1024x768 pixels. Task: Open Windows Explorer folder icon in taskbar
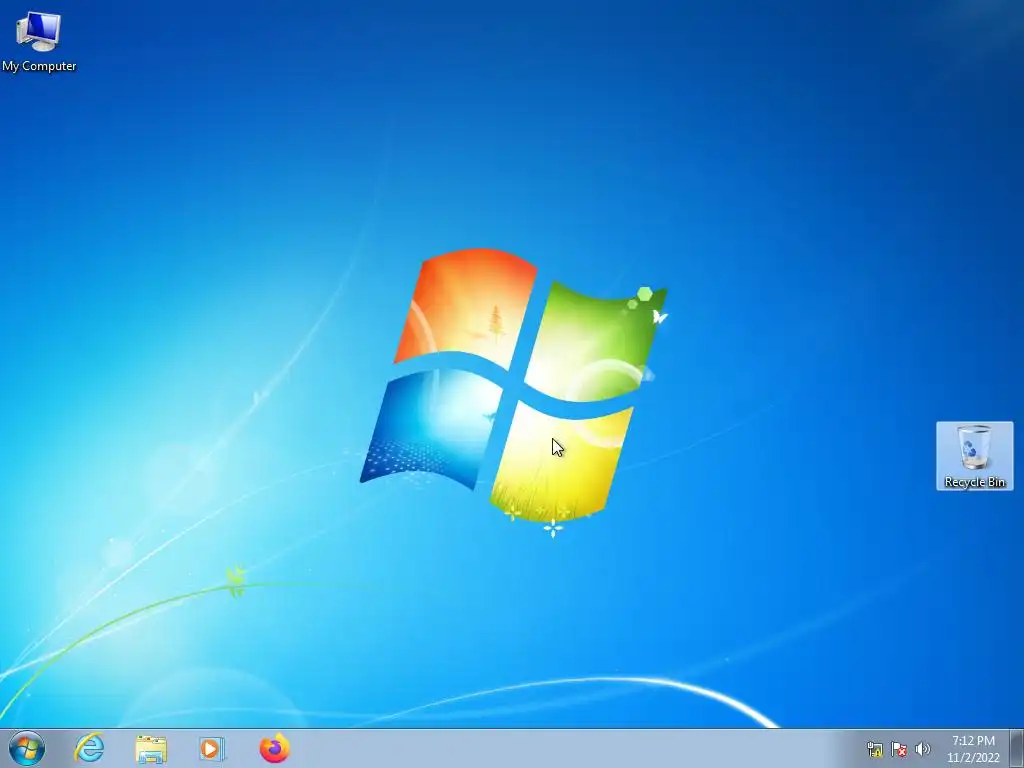pos(151,749)
